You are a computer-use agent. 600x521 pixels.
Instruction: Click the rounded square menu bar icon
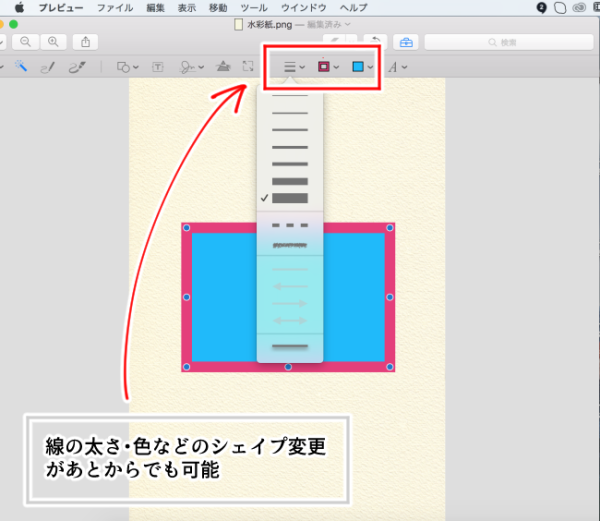tap(560, 8)
